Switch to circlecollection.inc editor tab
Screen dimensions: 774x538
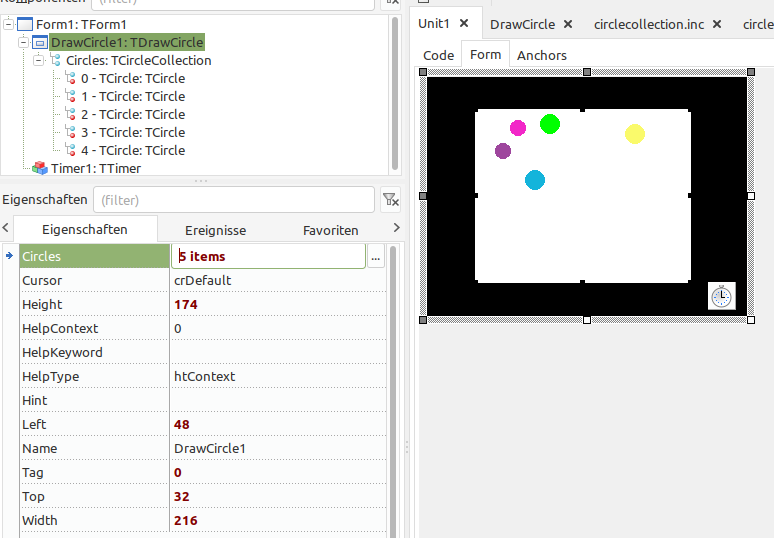[x=649, y=24]
